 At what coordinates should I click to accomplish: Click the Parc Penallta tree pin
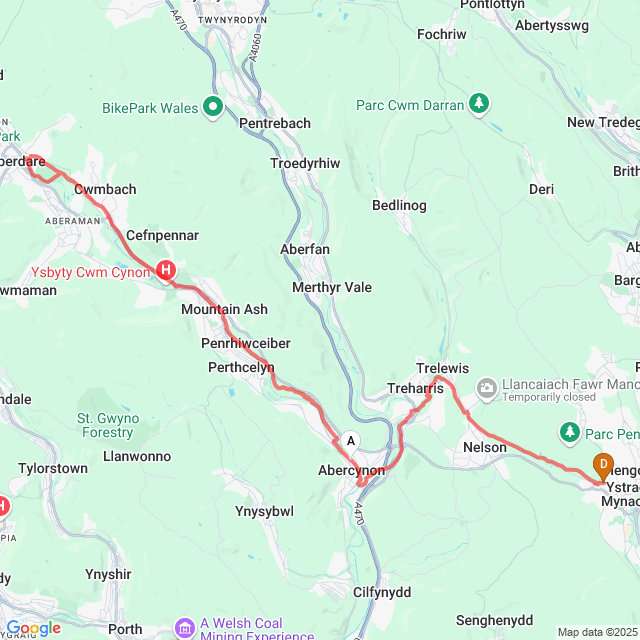point(570,432)
